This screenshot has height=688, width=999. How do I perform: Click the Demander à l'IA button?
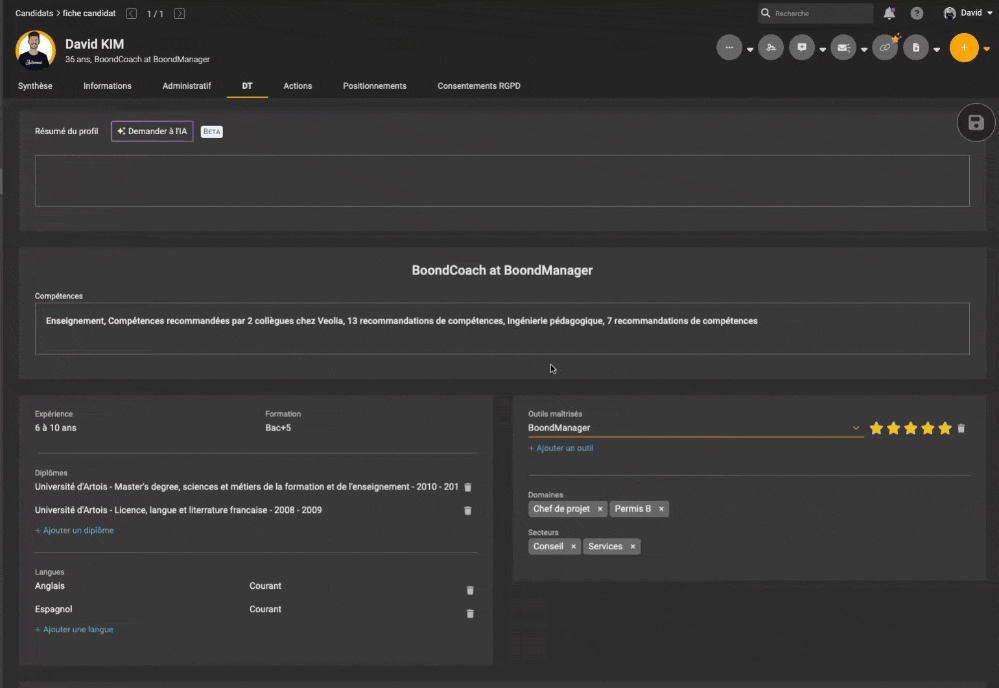coord(152,131)
